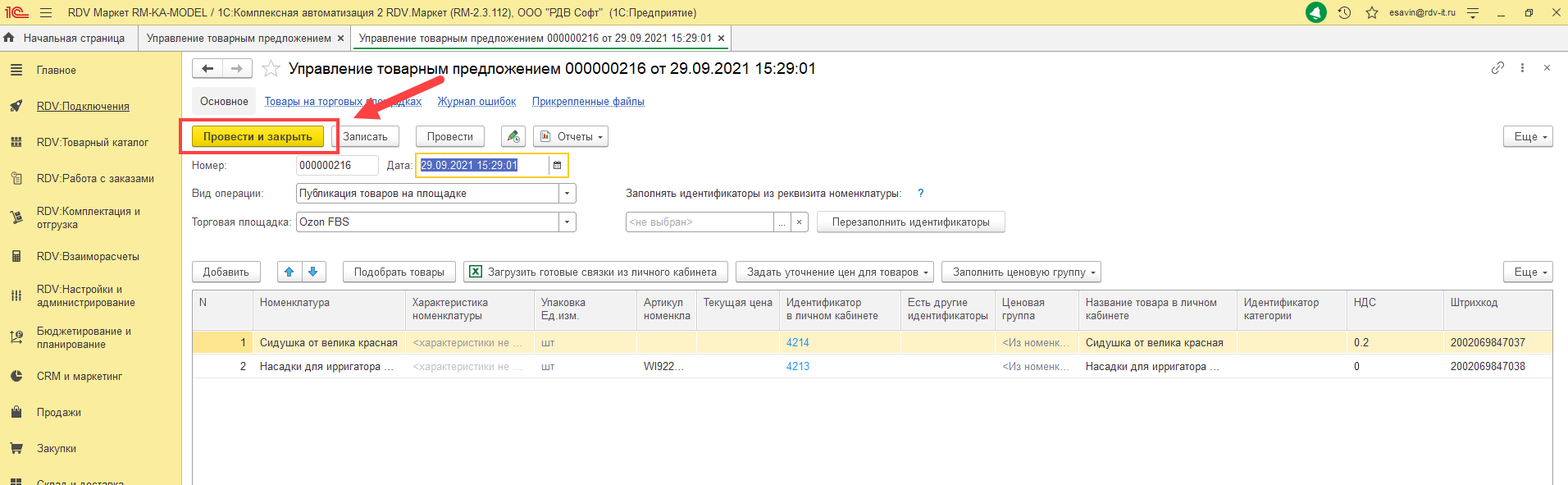The image size is (1568, 485).
Task: Close the document form with X
Action: pyautogui.click(x=1547, y=68)
